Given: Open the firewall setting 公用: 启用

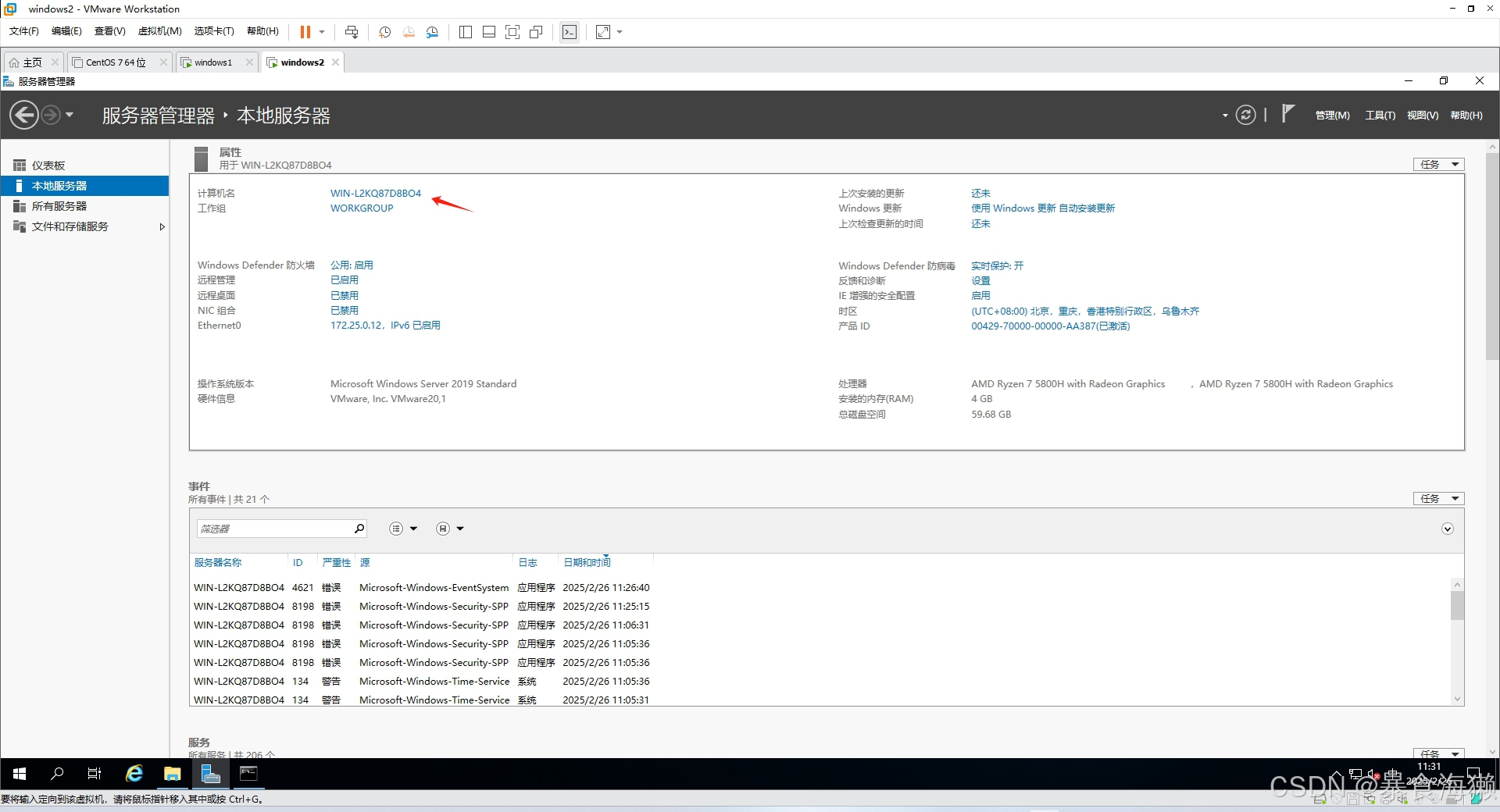Looking at the screenshot, I should [x=352, y=265].
